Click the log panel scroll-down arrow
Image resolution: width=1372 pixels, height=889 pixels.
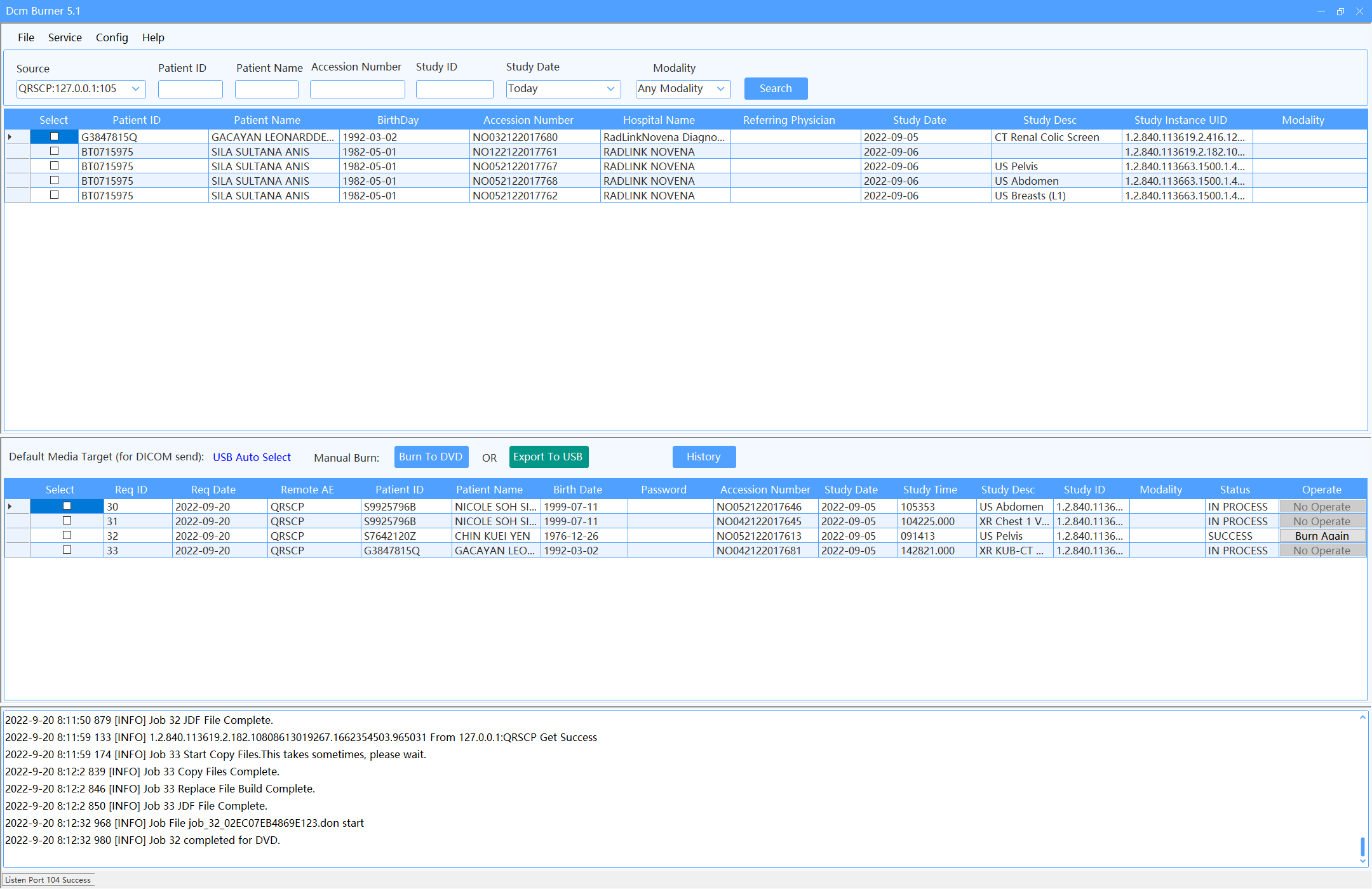[x=1362, y=861]
